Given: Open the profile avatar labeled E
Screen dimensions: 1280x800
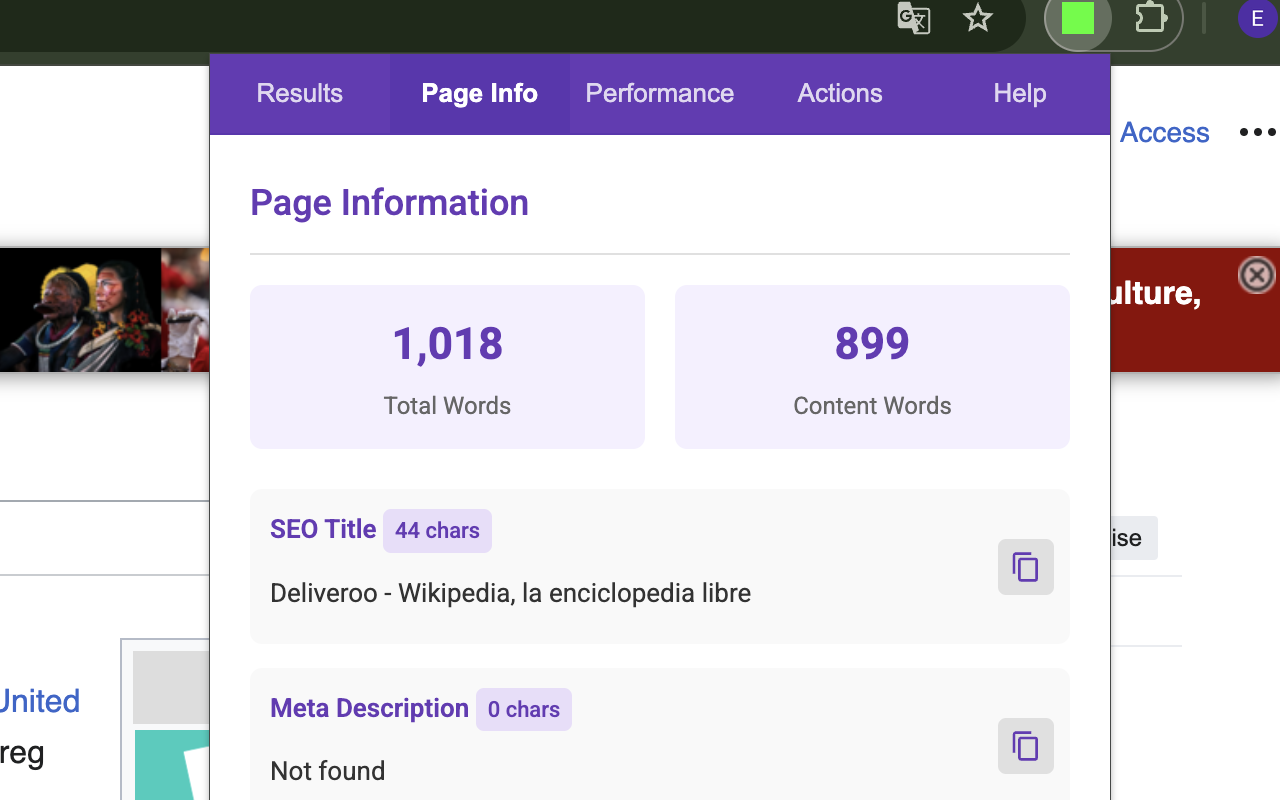Looking at the screenshot, I should [1257, 19].
